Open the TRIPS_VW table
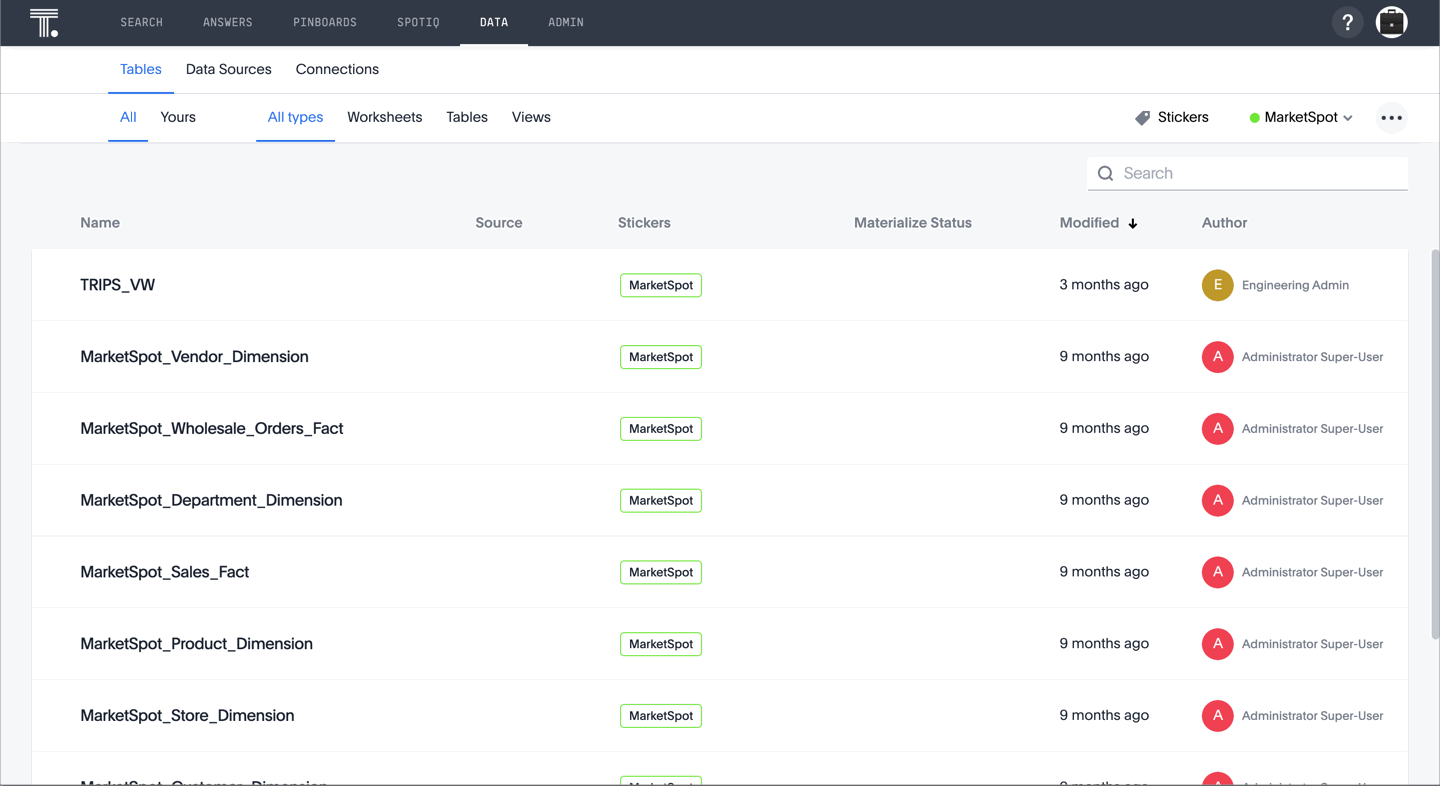The image size is (1440, 786). click(117, 285)
